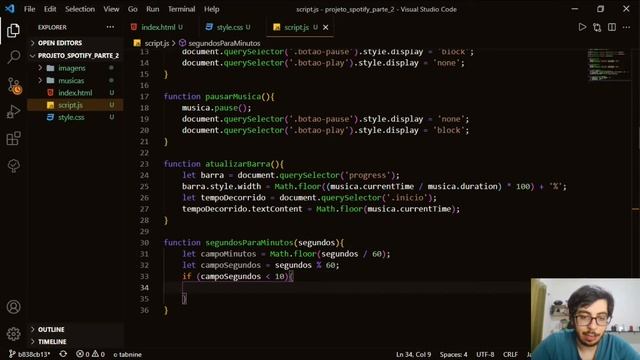Change line ending via CRLF status item

click(510, 354)
